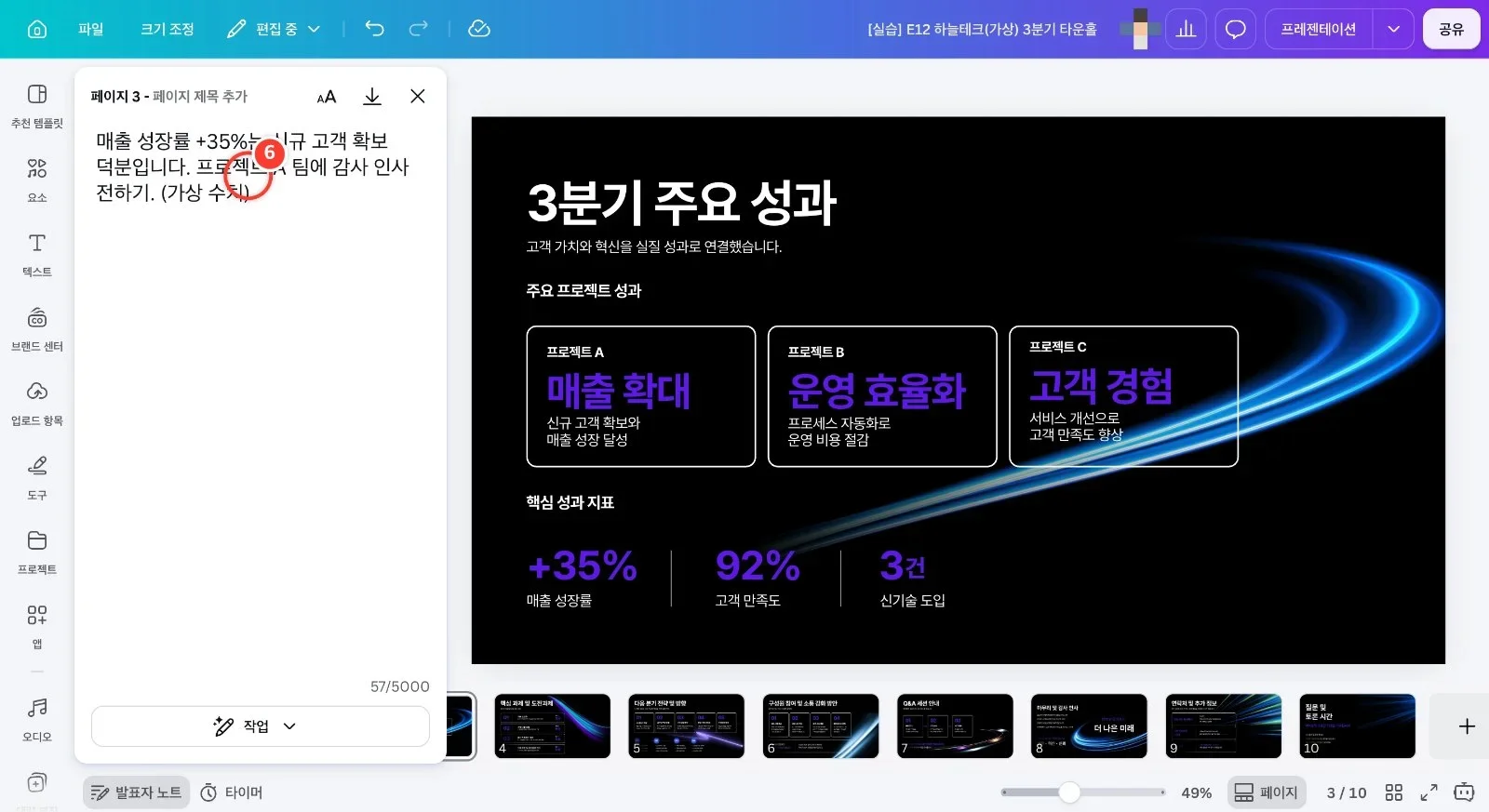Change notes font size with AA icon
The image size is (1489, 812).
tap(326, 97)
